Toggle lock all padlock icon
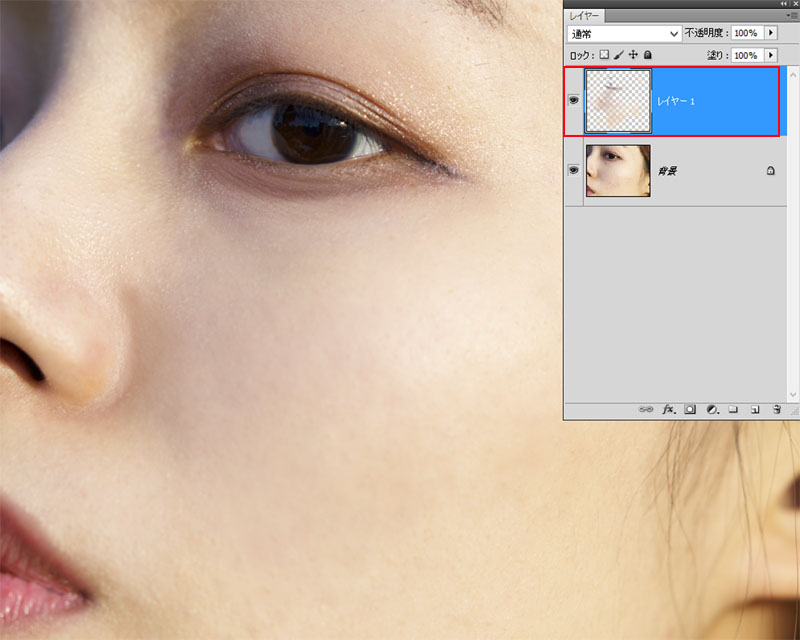The width and height of the screenshot is (800, 640). (x=647, y=55)
